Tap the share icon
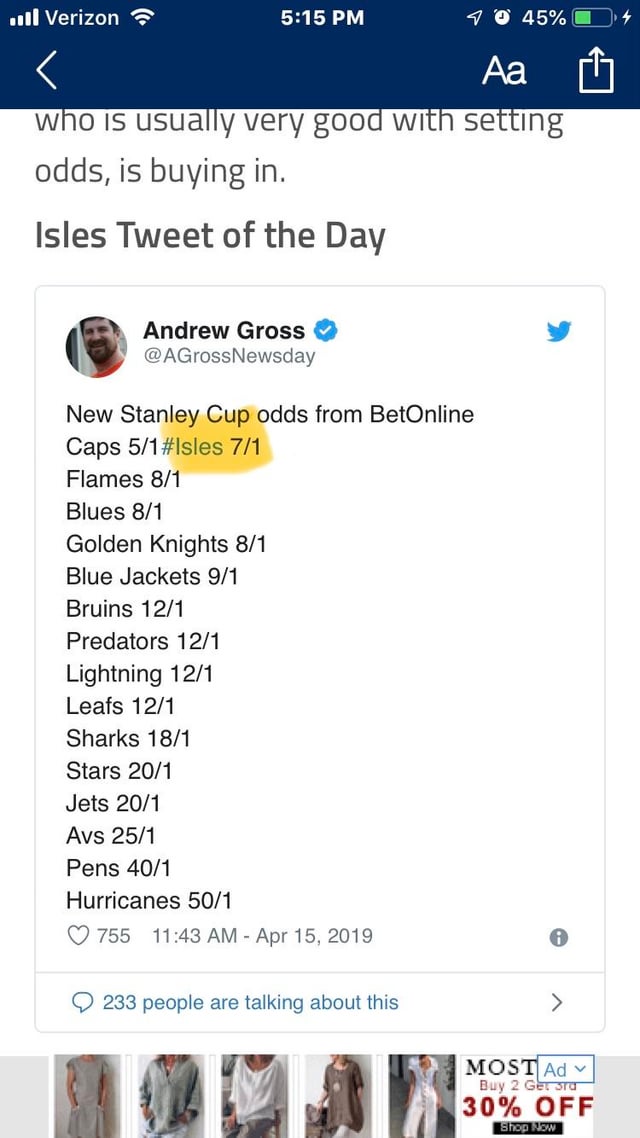Image resolution: width=640 pixels, height=1138 pixels. (595, 72)
